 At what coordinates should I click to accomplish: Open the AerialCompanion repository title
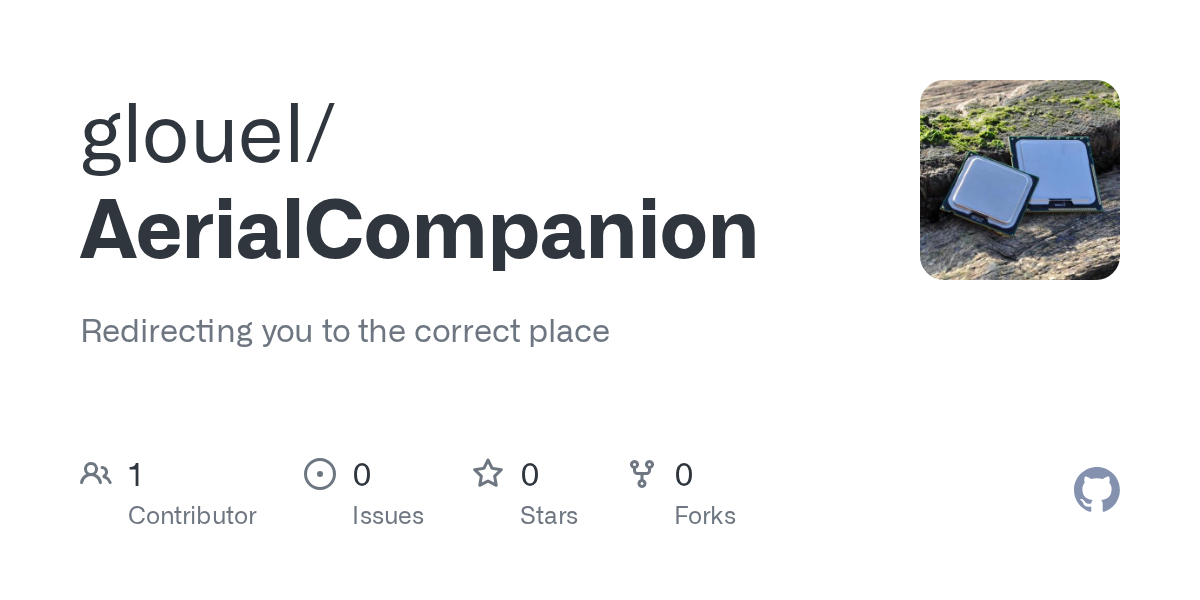419,231
